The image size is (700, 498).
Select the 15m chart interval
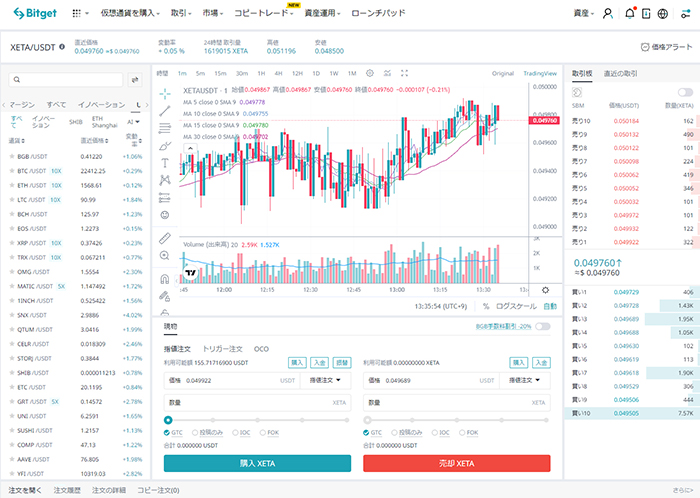[x=220, y=74]
